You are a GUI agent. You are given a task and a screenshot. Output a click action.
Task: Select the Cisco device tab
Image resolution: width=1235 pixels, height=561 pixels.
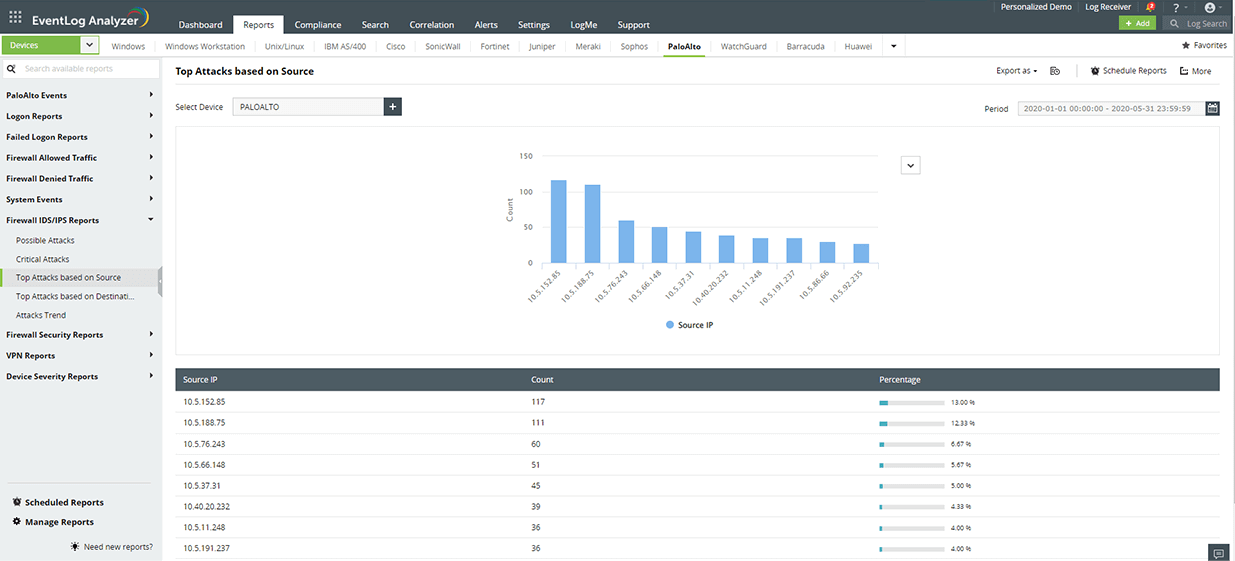[x=396, y=46]
